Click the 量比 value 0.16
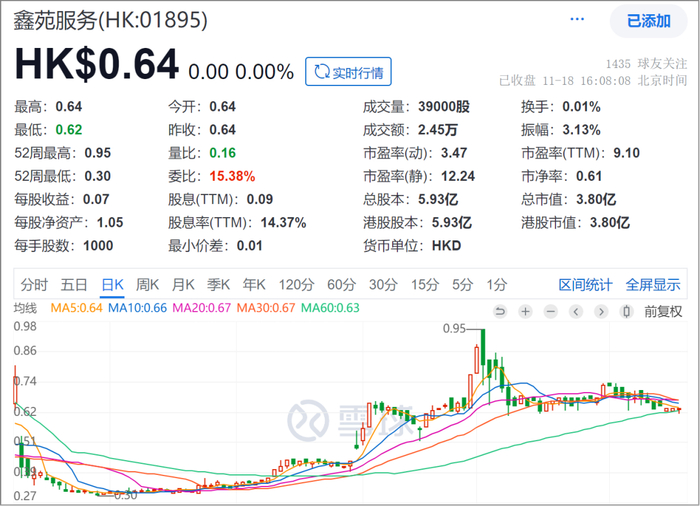The height and width of the screenshot is (506, 700). tap(222, 153)
